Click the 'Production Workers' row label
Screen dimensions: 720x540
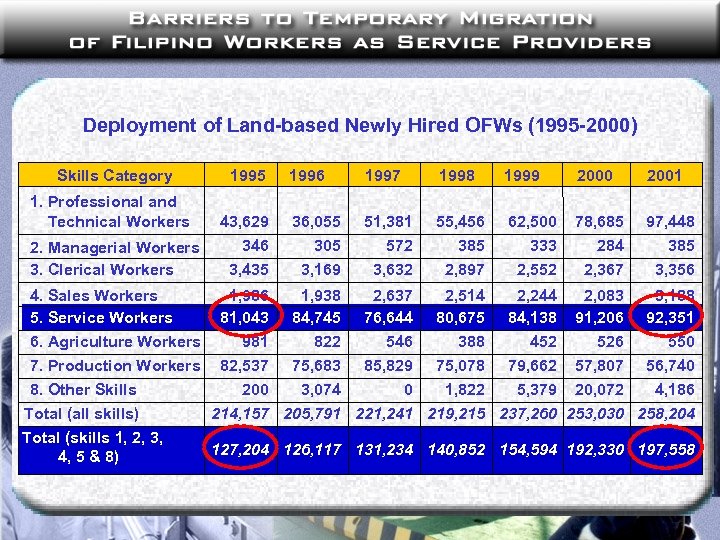[x=115, y=366]
